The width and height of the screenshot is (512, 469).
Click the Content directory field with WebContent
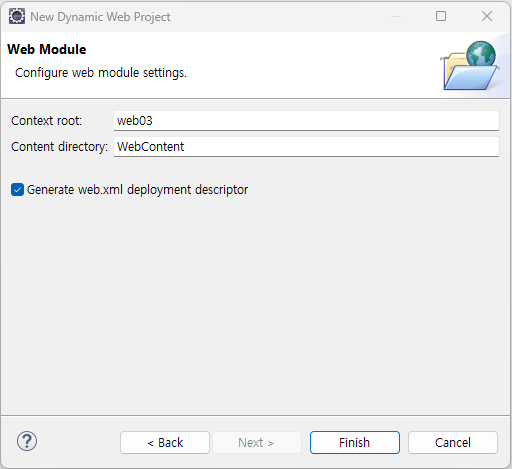tap(306, 147)
